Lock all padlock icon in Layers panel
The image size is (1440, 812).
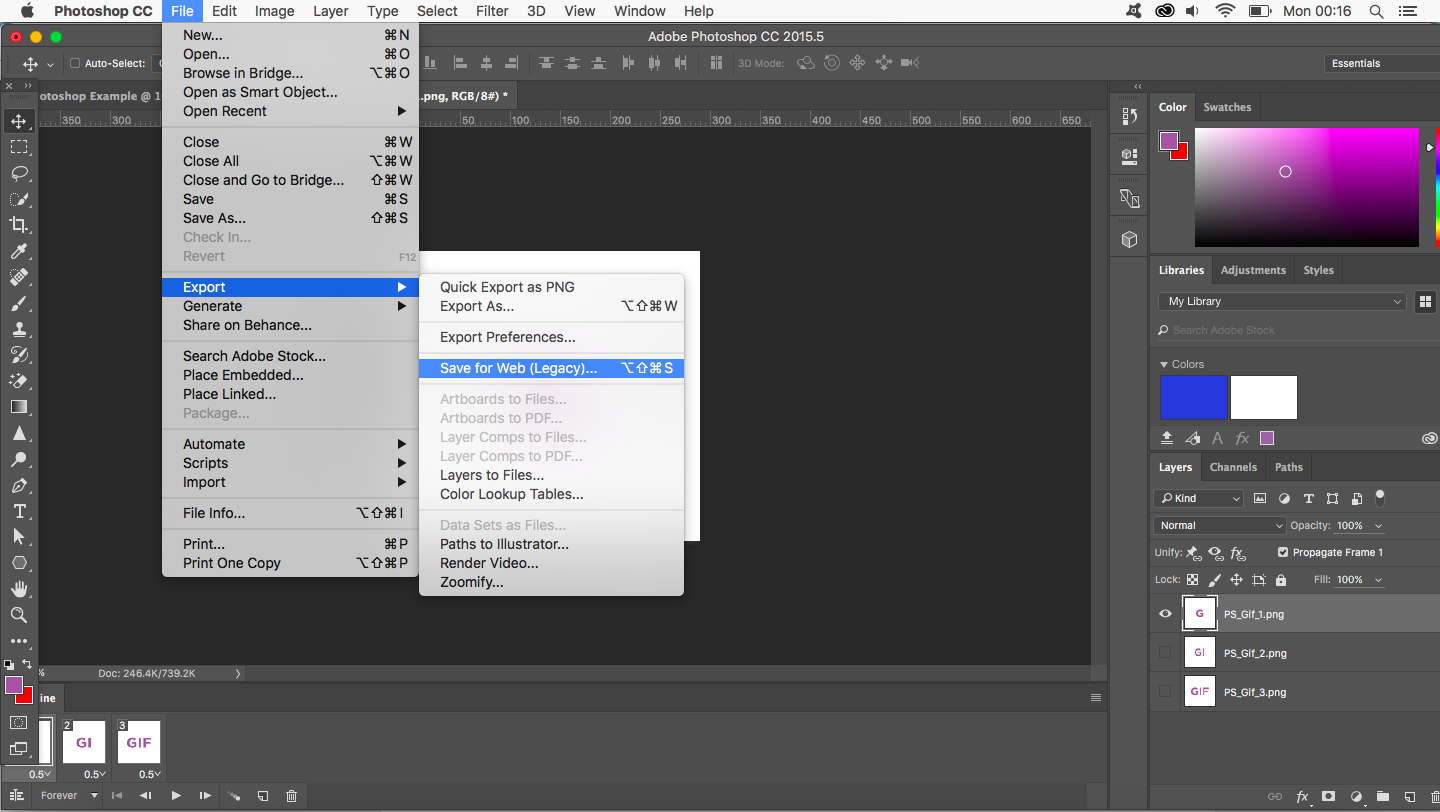(1282, 580)
